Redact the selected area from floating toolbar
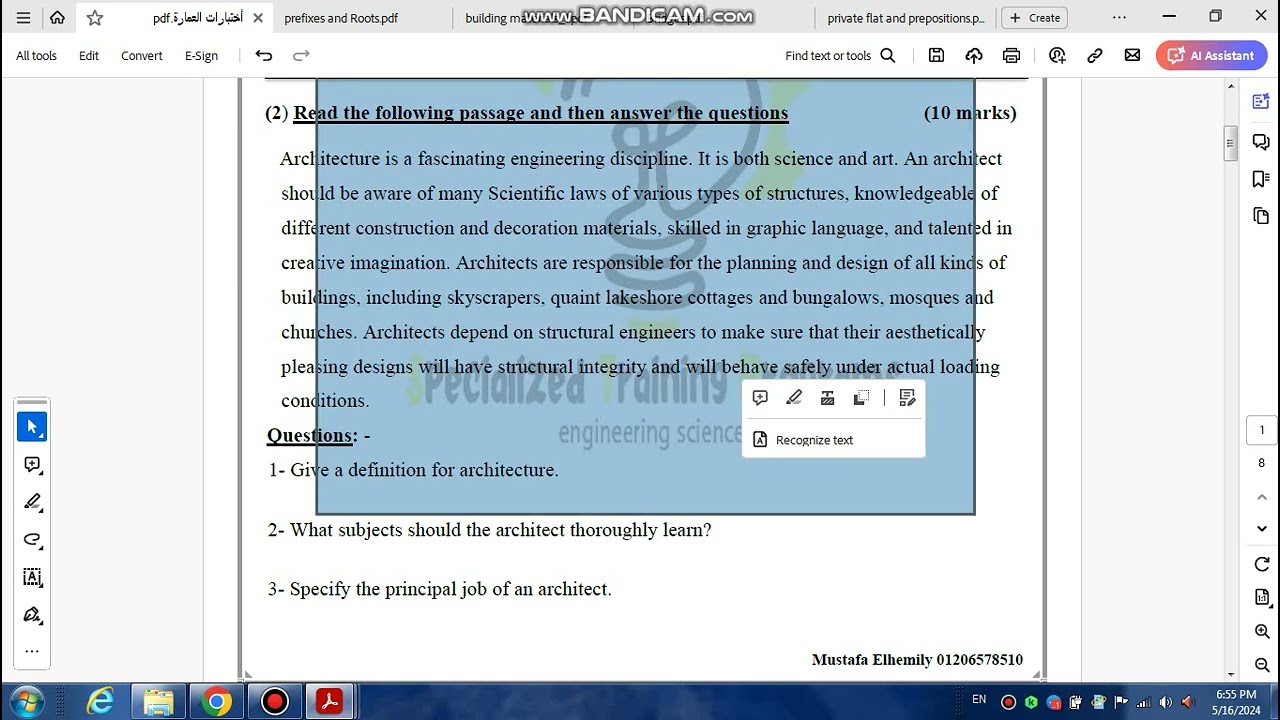 pyautogui.click(x=827, y=398)
